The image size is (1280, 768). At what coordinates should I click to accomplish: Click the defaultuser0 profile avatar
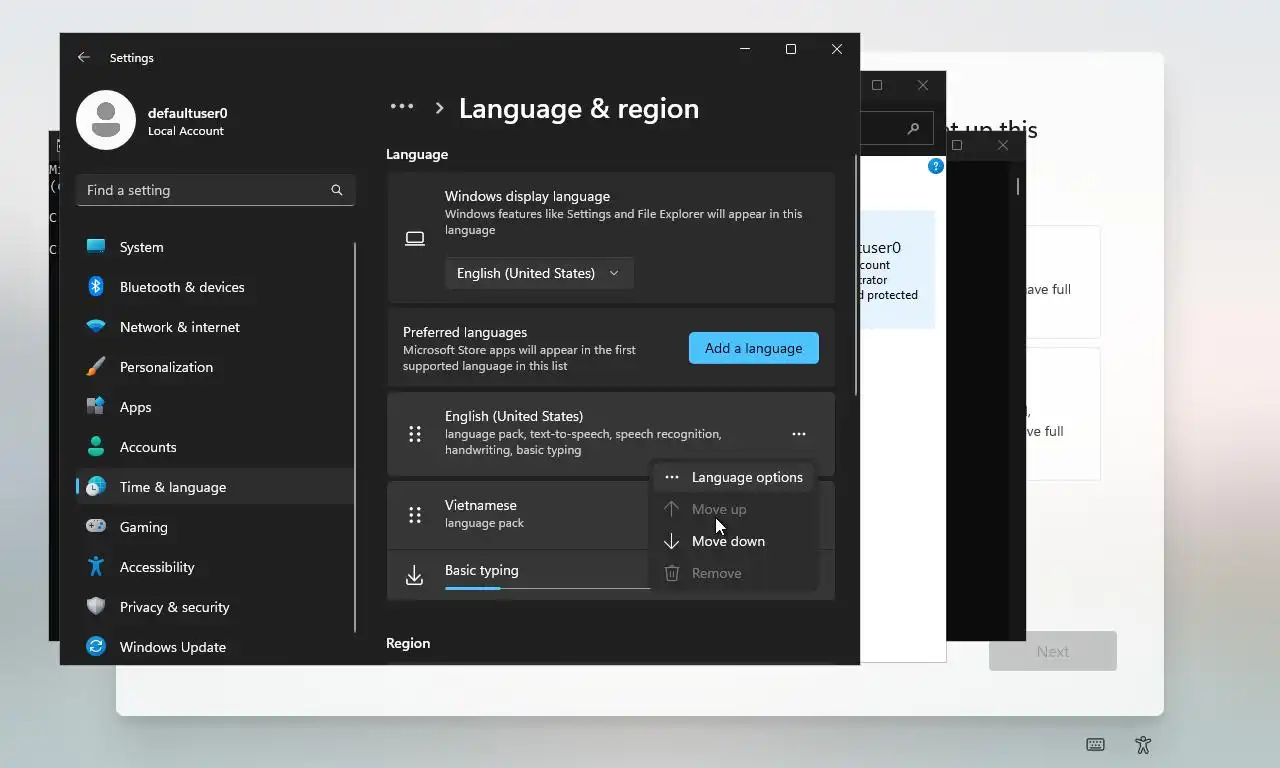[x=106, y=120]
